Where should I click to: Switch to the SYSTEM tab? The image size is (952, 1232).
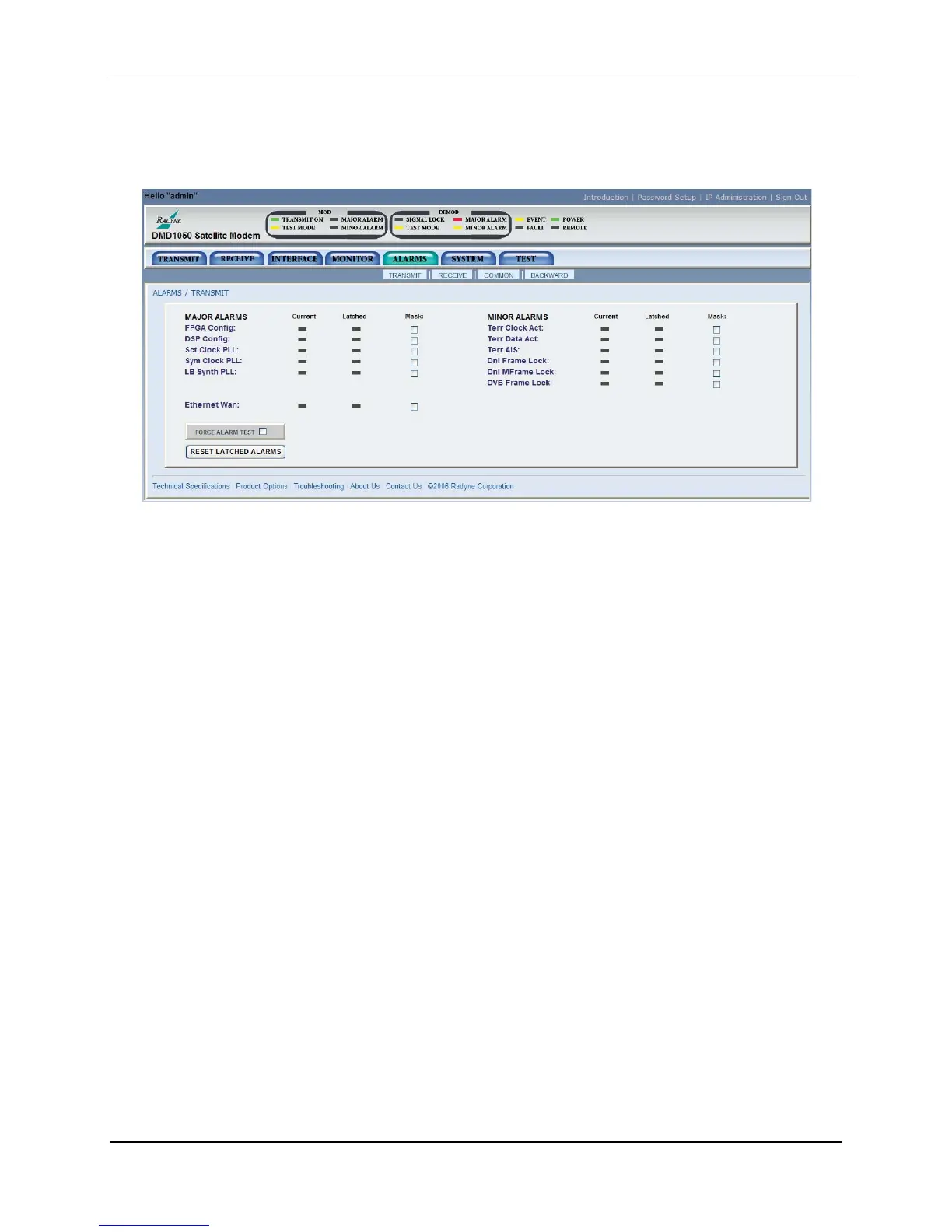coord(467,259)
